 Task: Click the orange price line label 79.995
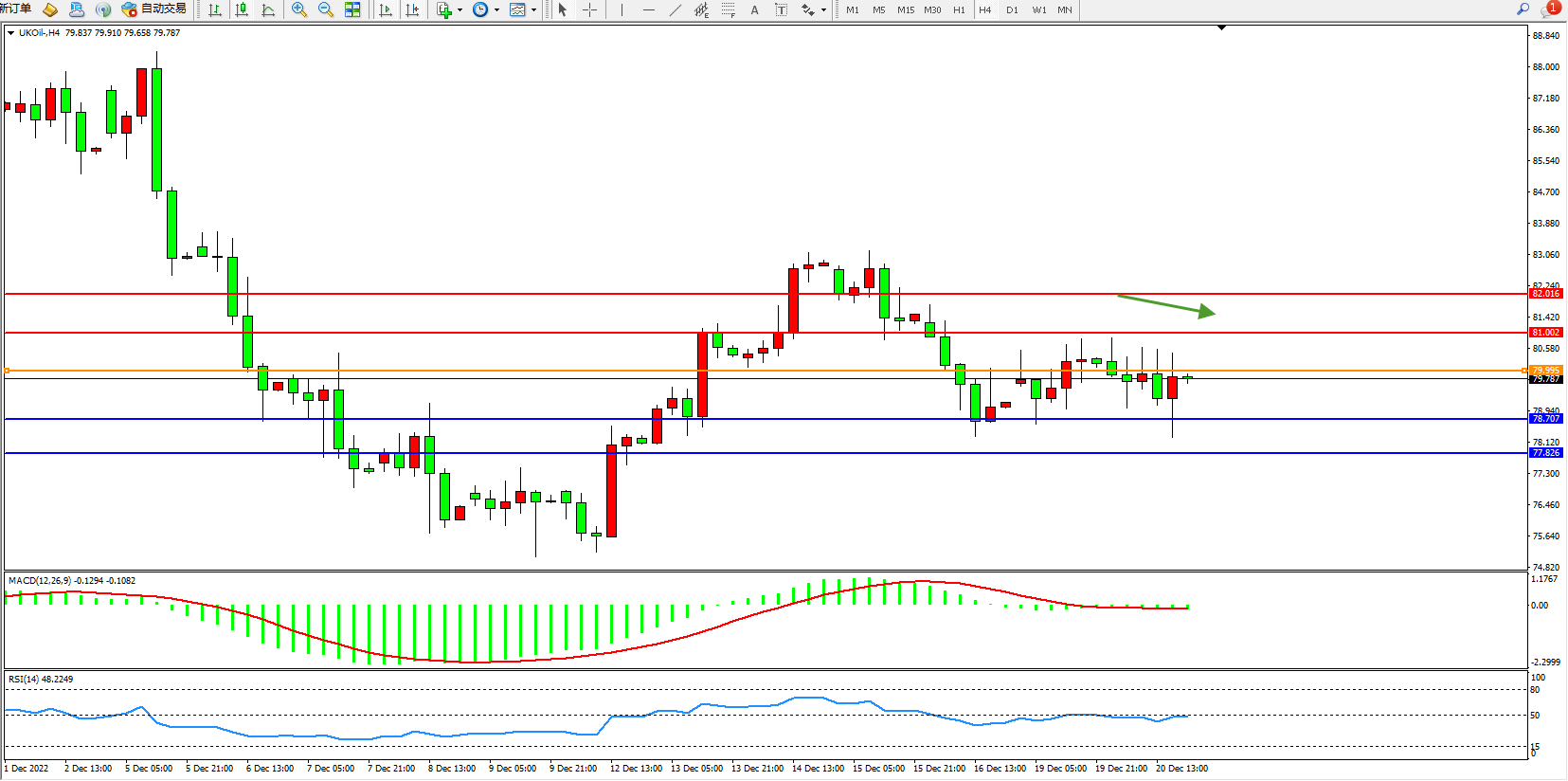[1545, 371]
